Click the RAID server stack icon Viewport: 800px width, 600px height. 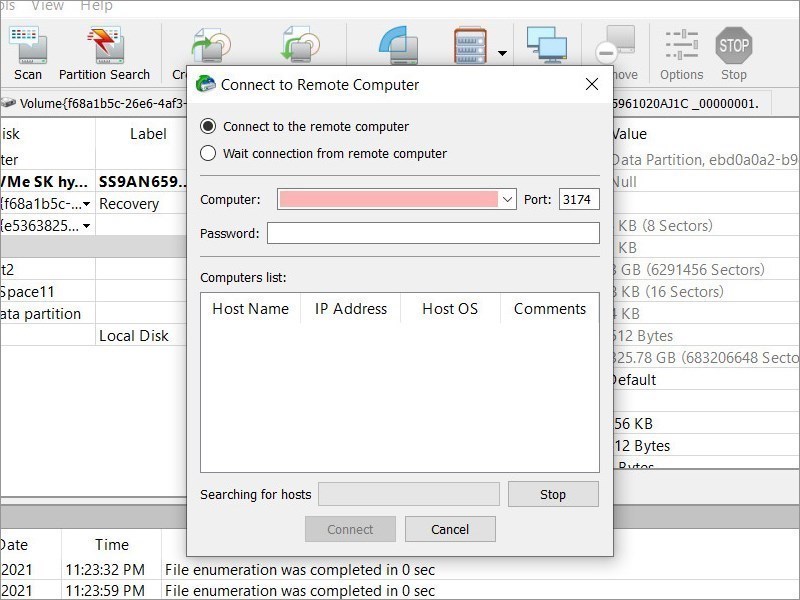pyautogui.click(x=470, y=46)
